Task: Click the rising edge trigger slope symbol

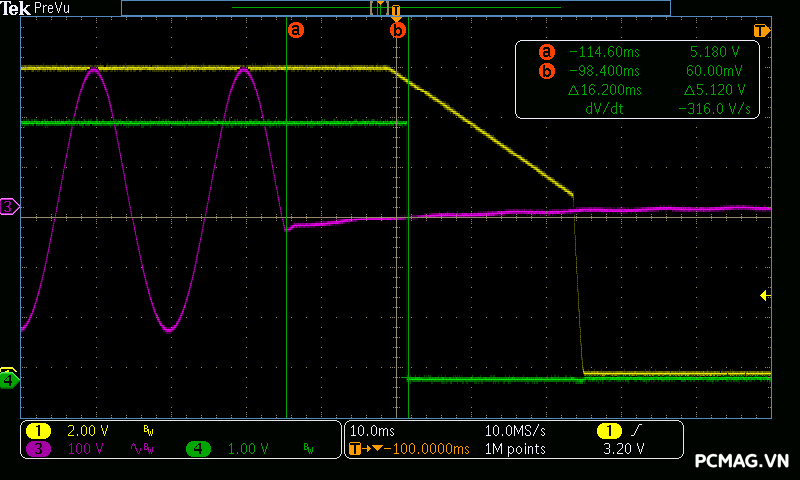Action: point(635,430)
